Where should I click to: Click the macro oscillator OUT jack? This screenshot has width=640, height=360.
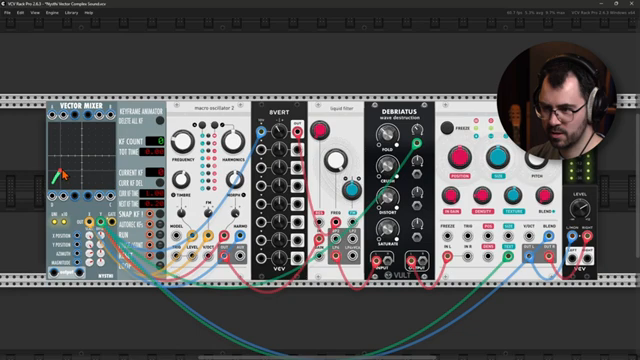pyautogui.click(x=224, y=256)
